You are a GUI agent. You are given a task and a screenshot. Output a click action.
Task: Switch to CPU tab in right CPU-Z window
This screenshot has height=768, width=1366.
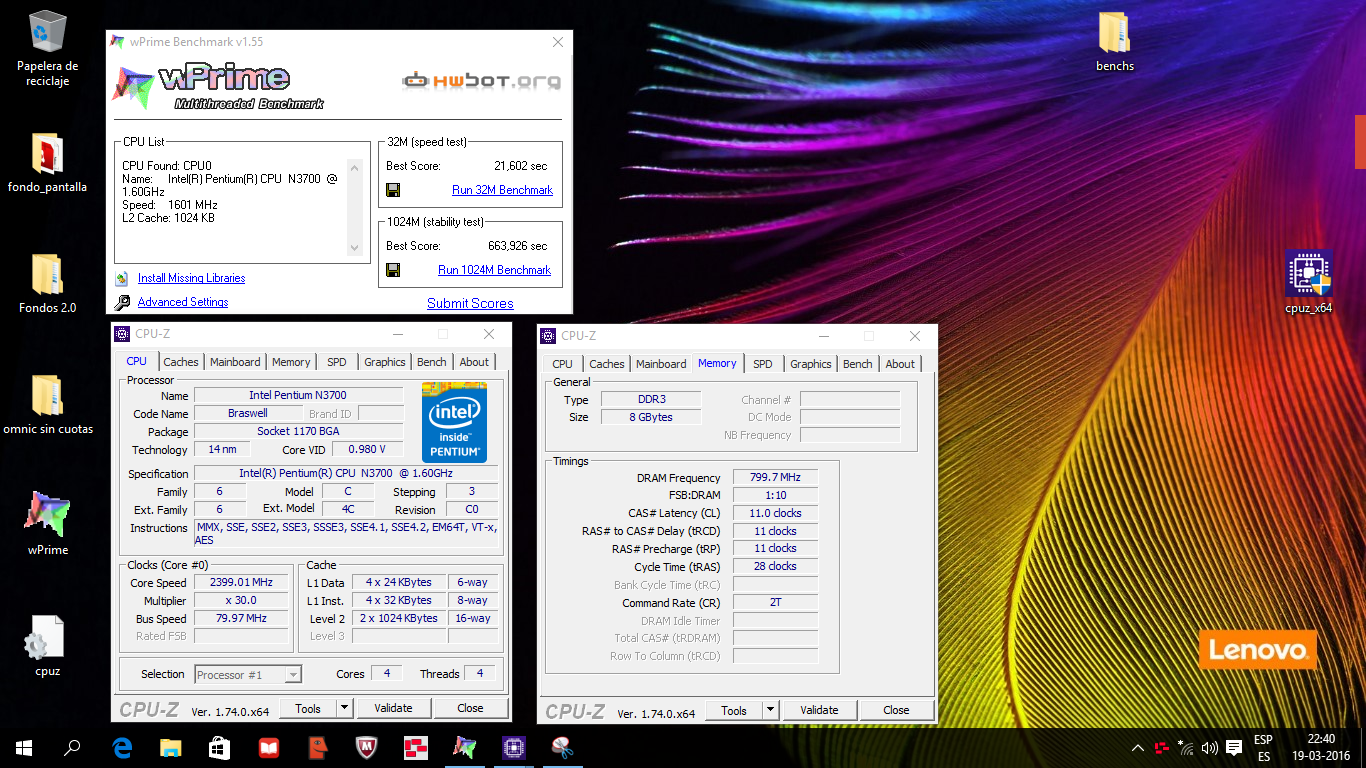tap(563, 364)
